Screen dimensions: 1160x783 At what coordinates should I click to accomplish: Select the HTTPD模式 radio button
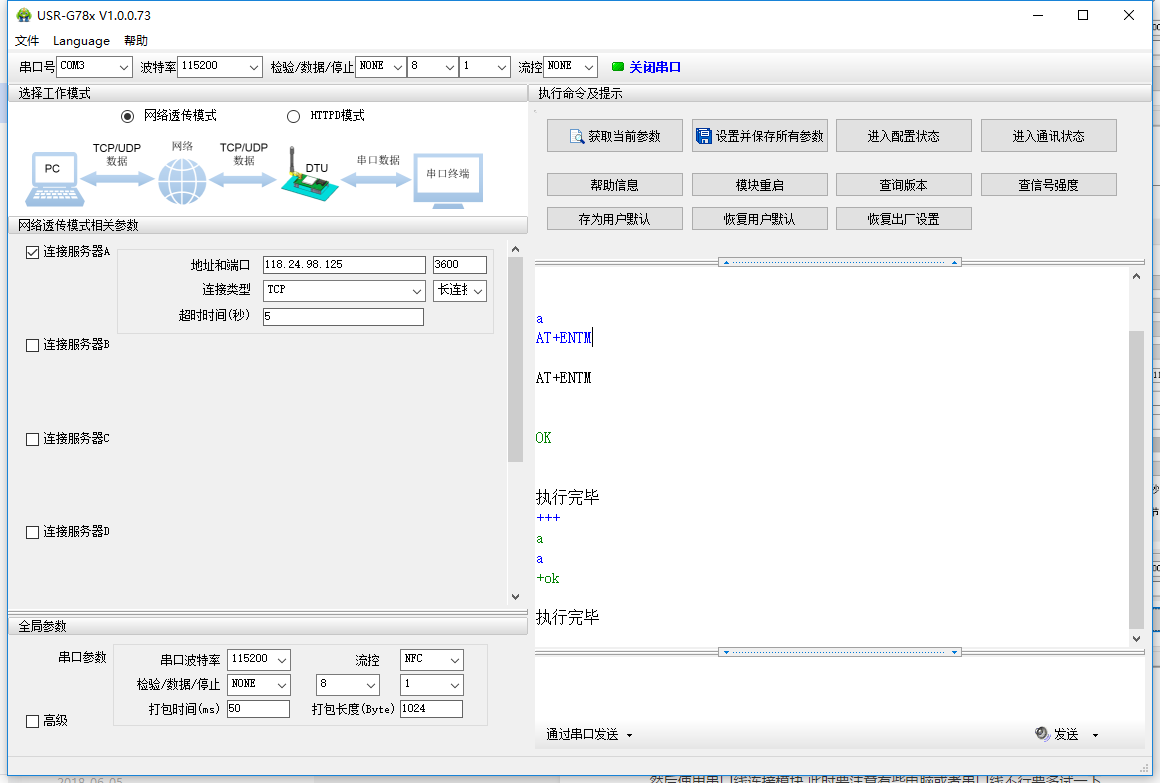pyautogui.click(x=294, y=116)
